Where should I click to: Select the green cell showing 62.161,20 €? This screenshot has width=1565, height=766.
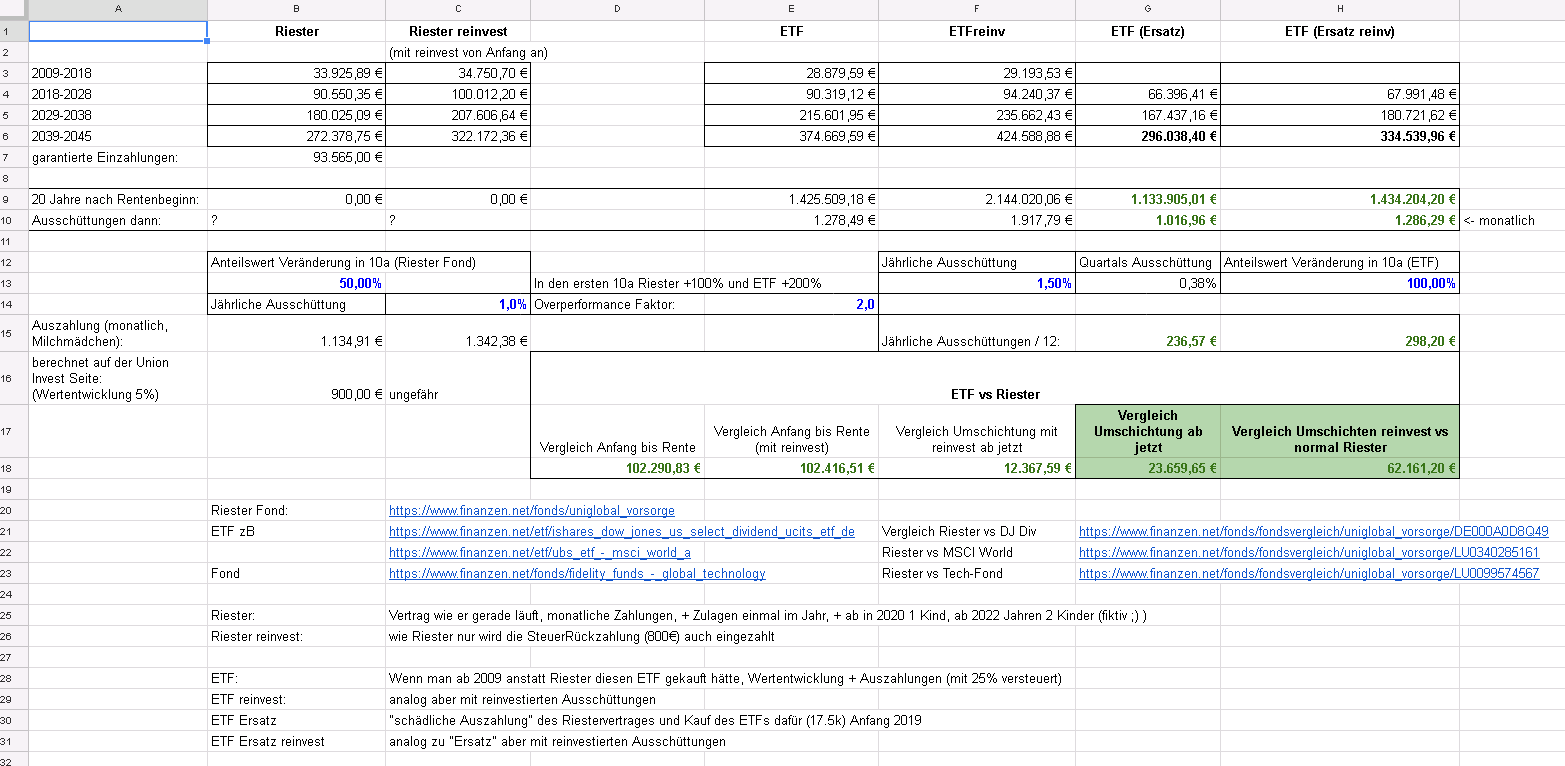coord(1339,468)
